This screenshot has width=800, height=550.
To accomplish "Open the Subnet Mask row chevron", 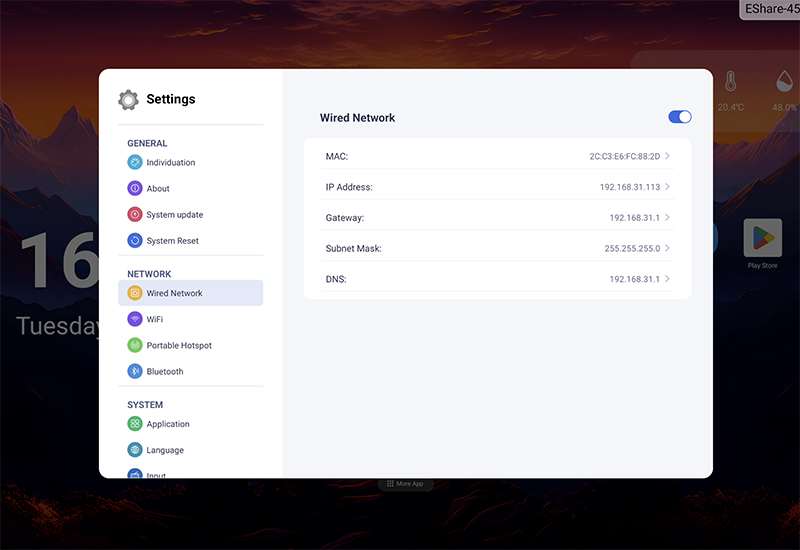I will 667,248.
